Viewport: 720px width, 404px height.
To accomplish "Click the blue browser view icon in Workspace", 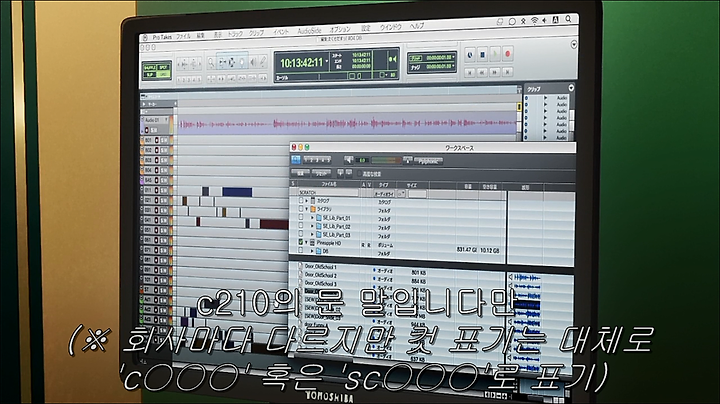I will click(296, 159).
